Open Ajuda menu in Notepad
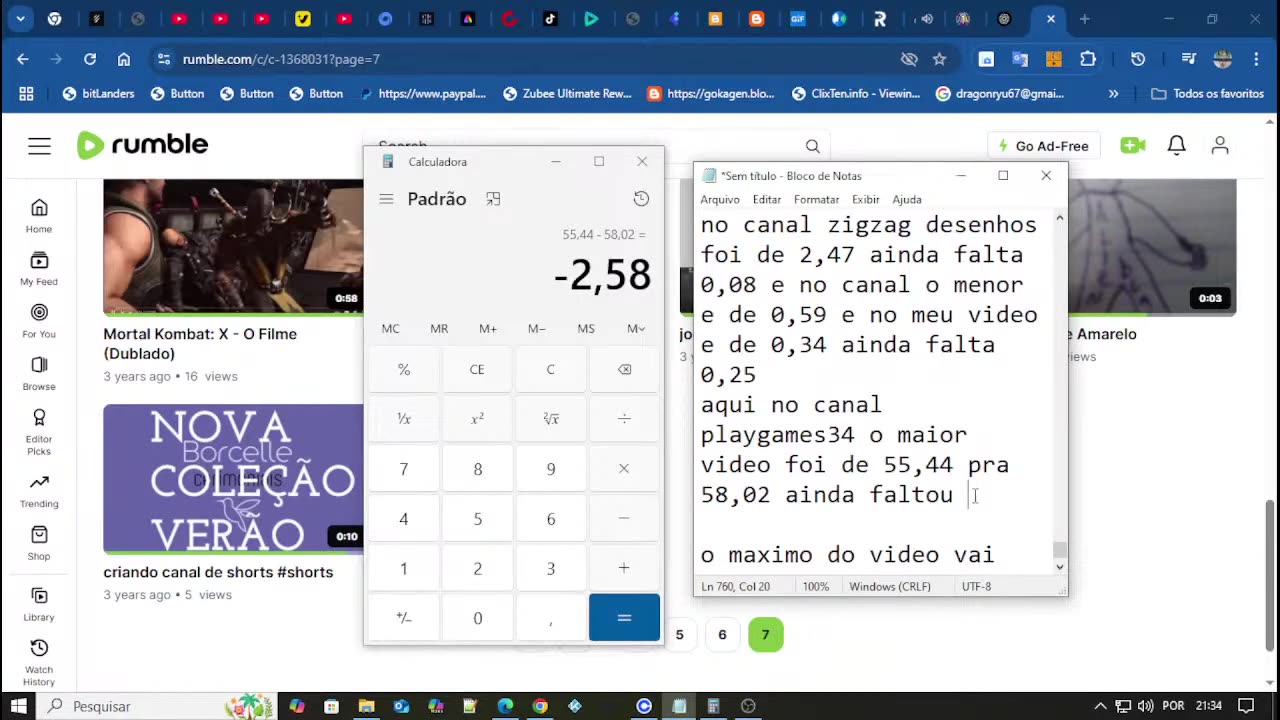 point(907,199)
